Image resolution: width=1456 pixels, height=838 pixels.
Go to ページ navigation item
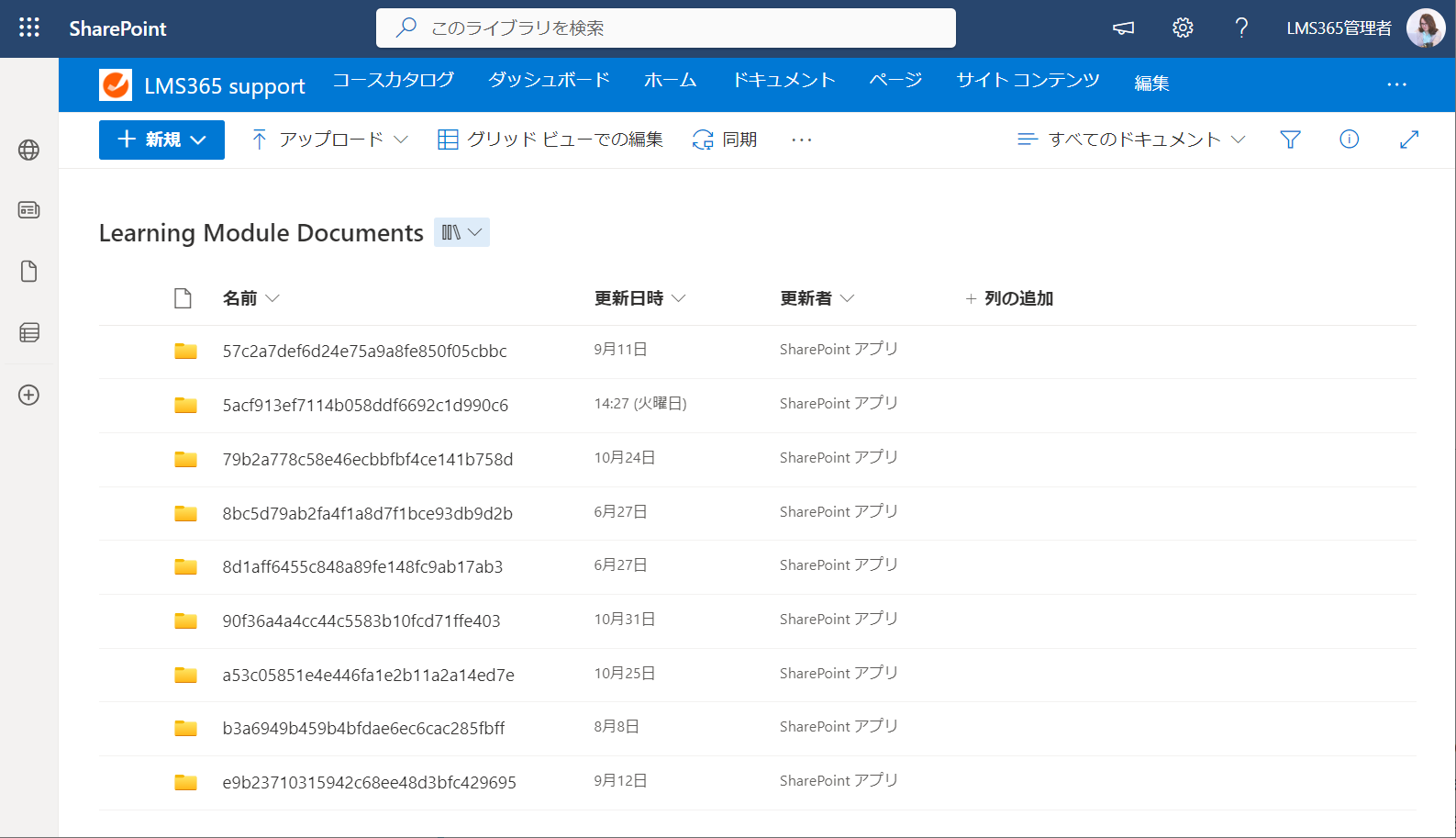pos(895,81)
